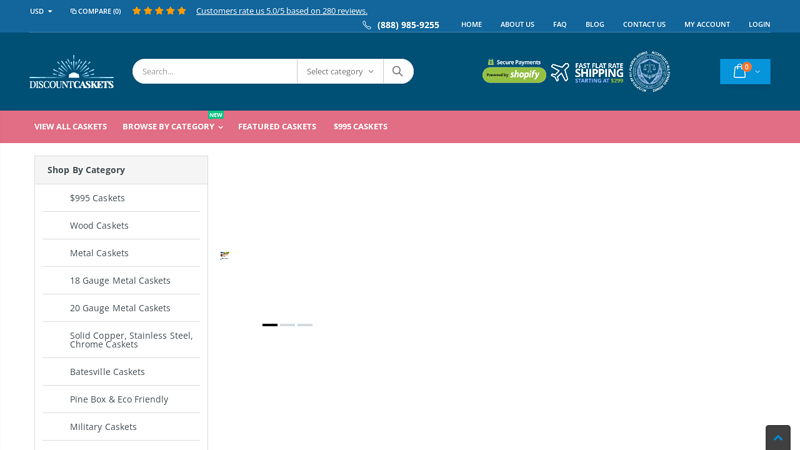Click the search input field
800x450 pixels.
pyautogui.click(x=215, y=71)
